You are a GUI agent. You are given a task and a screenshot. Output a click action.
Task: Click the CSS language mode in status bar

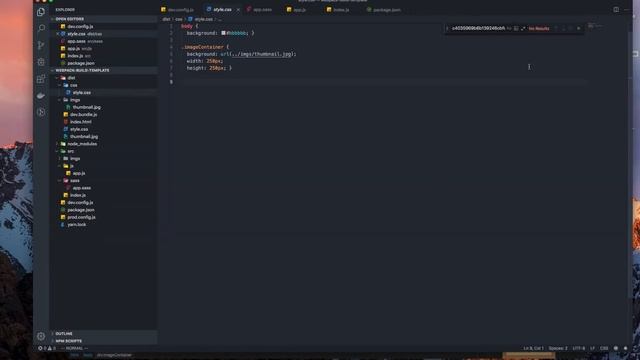(604, 349)
